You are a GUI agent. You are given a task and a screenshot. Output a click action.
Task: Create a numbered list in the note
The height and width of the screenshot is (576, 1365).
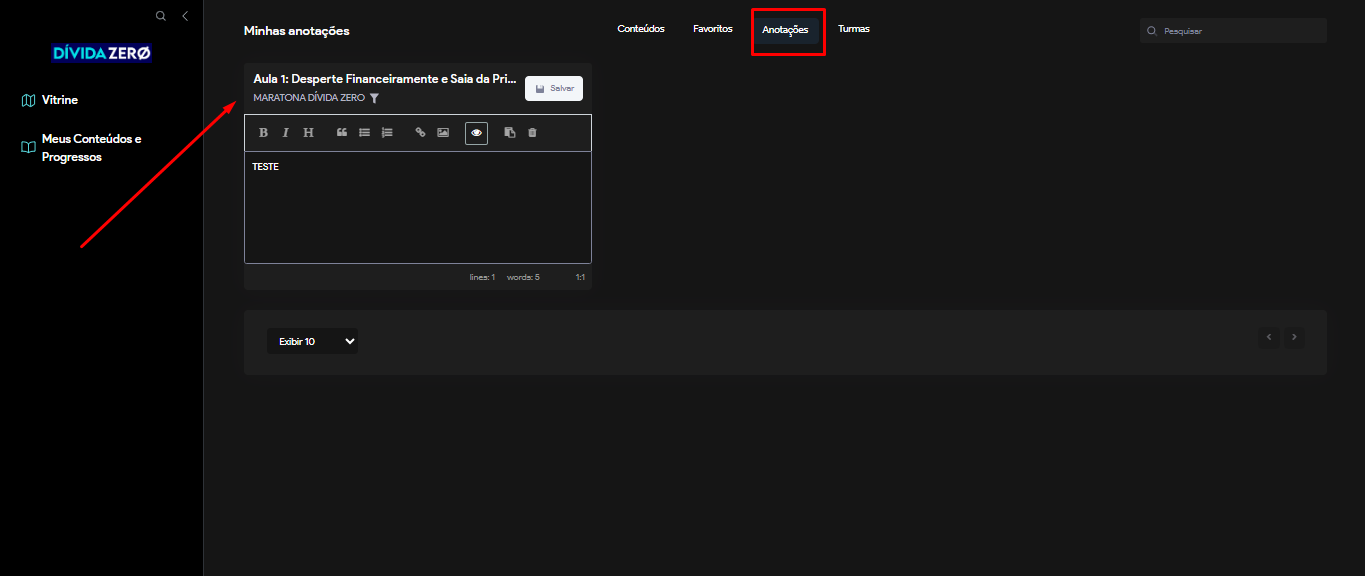tap(387, 133)
